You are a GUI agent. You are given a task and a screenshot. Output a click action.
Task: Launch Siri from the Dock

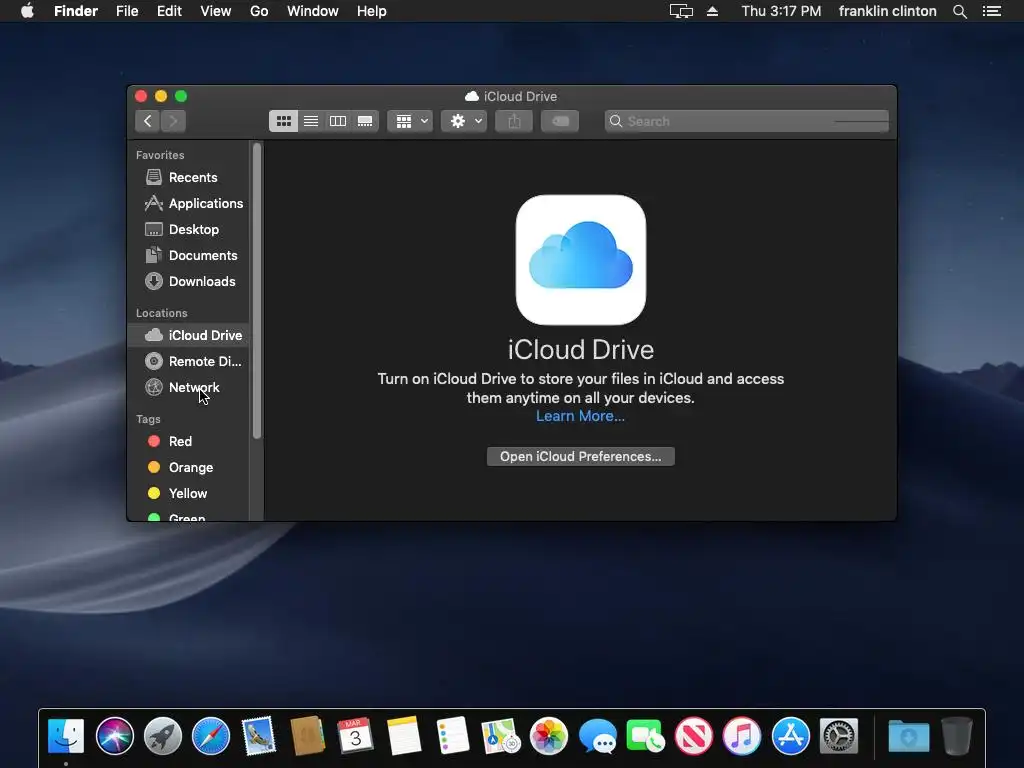tap(114, 736)
